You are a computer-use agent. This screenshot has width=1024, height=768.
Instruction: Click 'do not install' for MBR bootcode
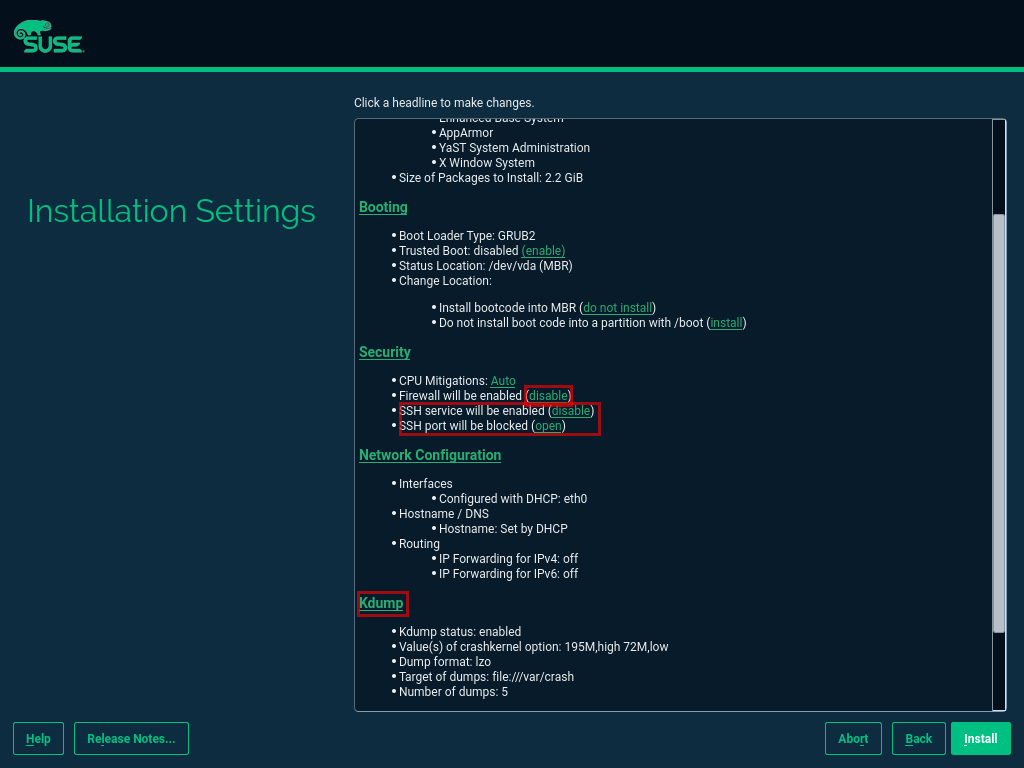click(617, 307)
